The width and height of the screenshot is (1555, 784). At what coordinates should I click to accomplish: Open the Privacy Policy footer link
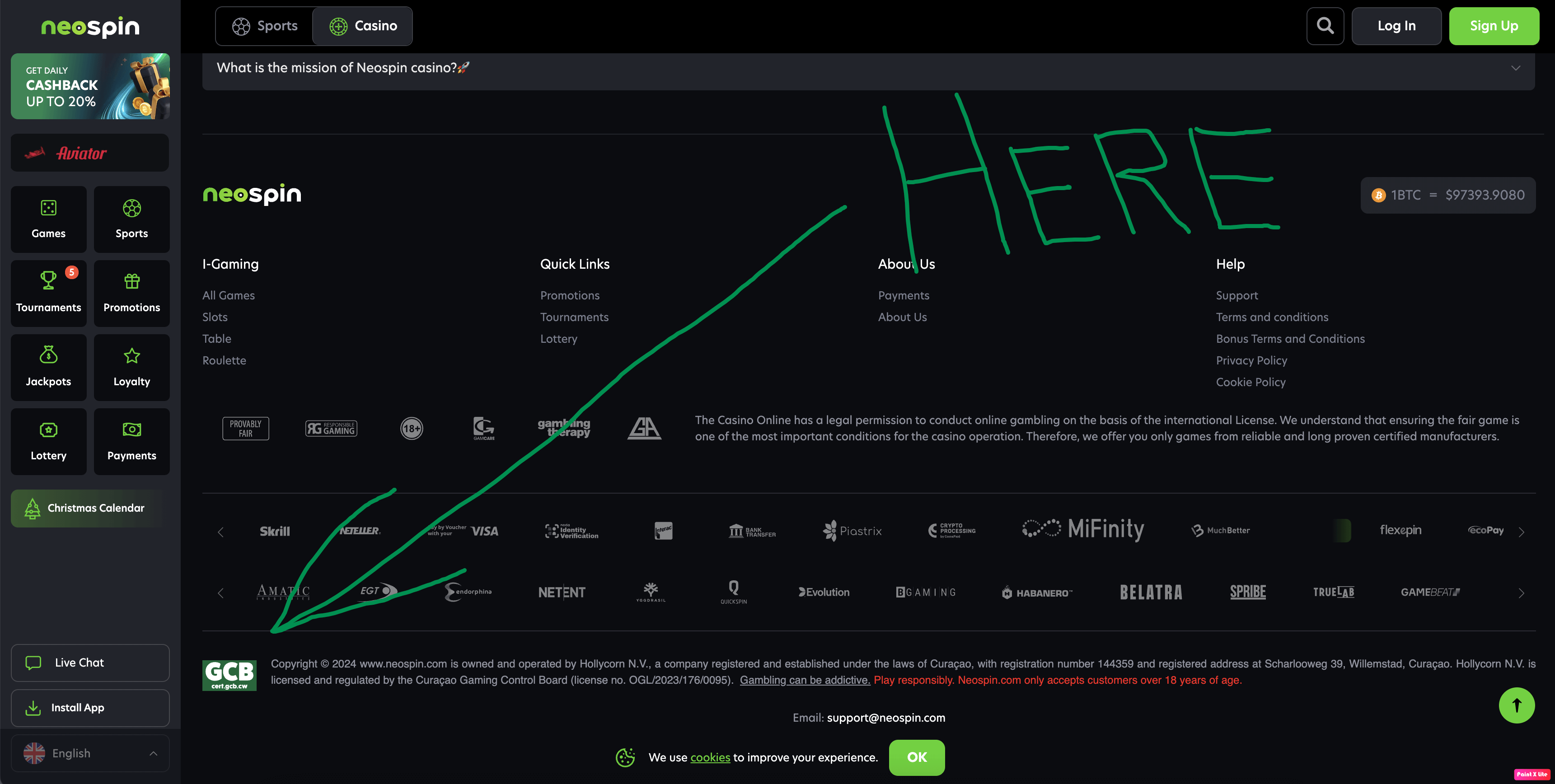tap(1251, 360)
